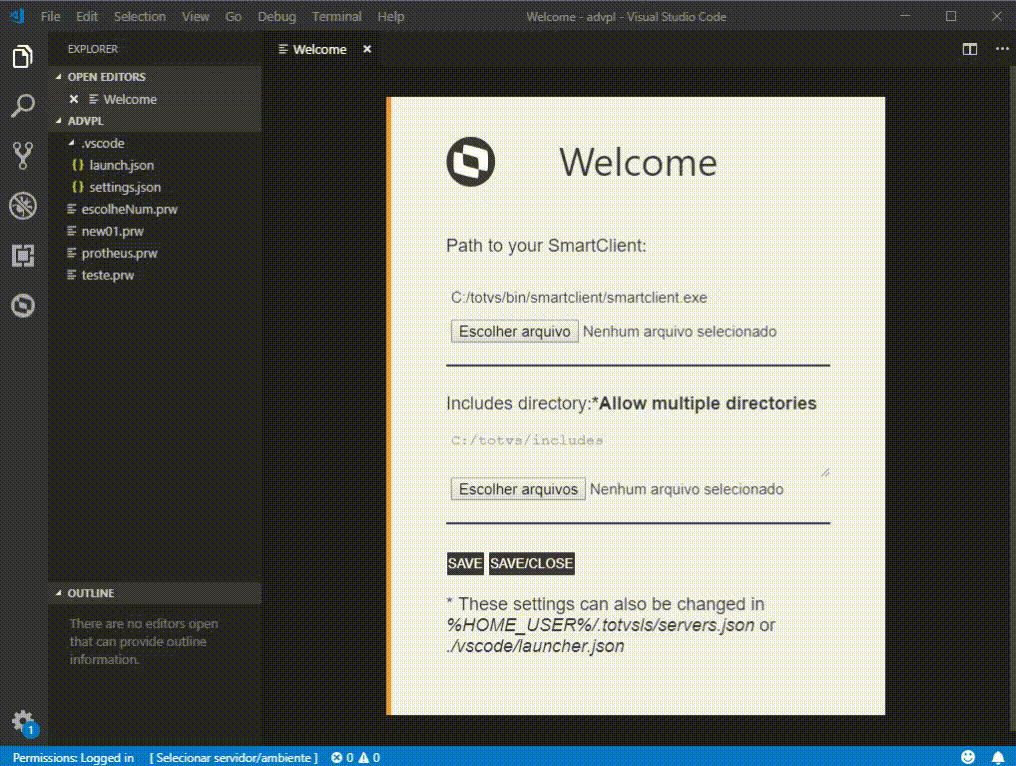1016x766 pixels.
Task: Close the Welcome tab with its X
Action: pyautogui.click(x=367, y=49)
